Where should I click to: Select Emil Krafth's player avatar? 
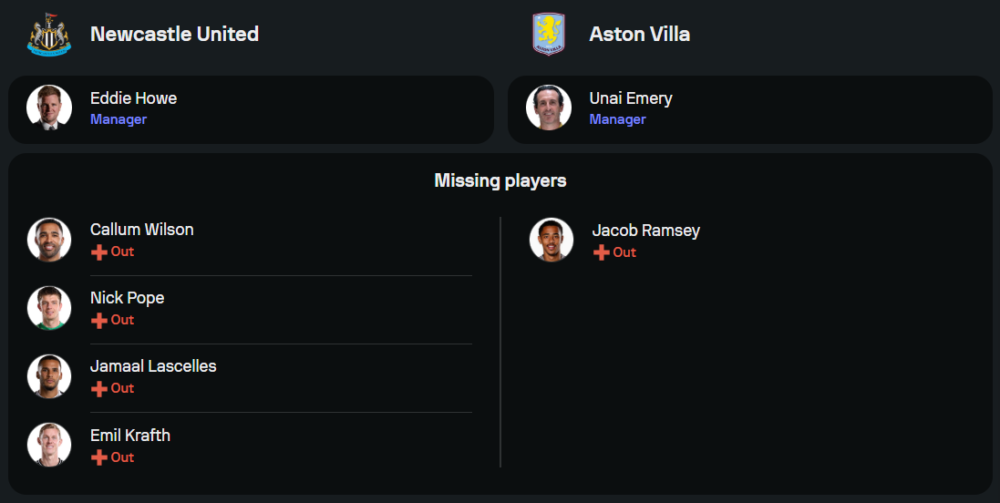point(49,445)
